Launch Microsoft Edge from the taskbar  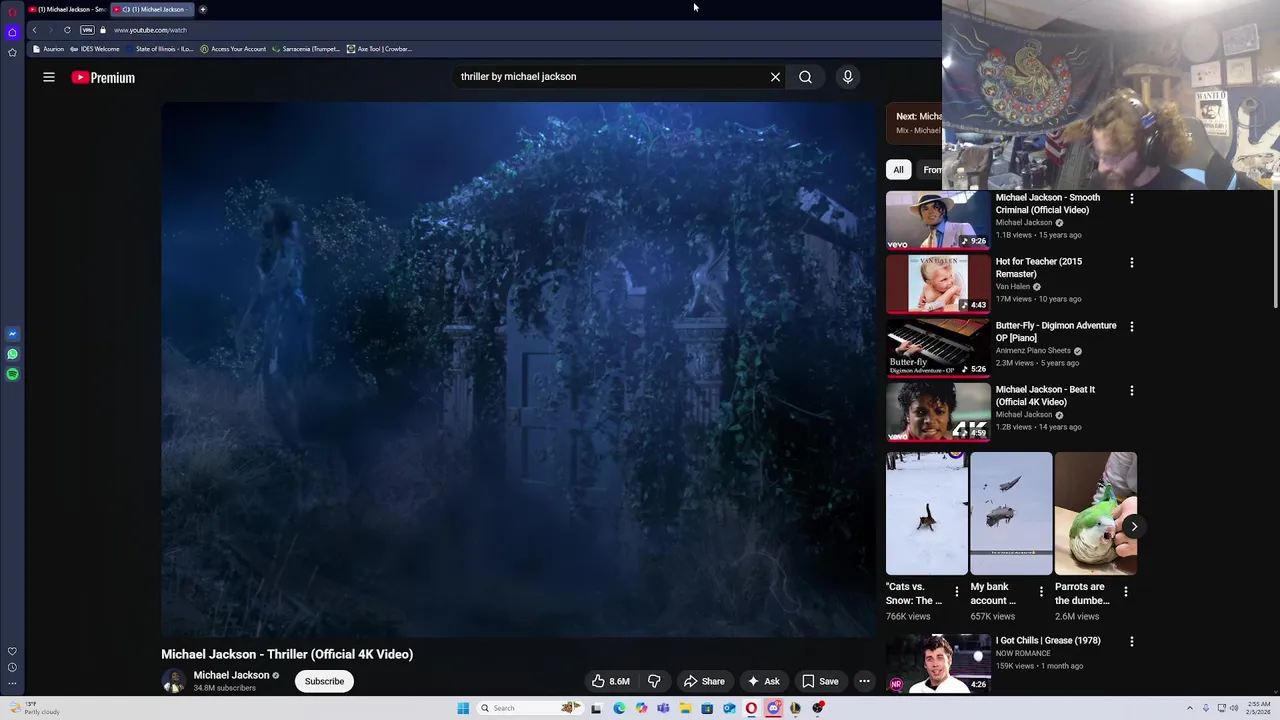coord(619,708)
